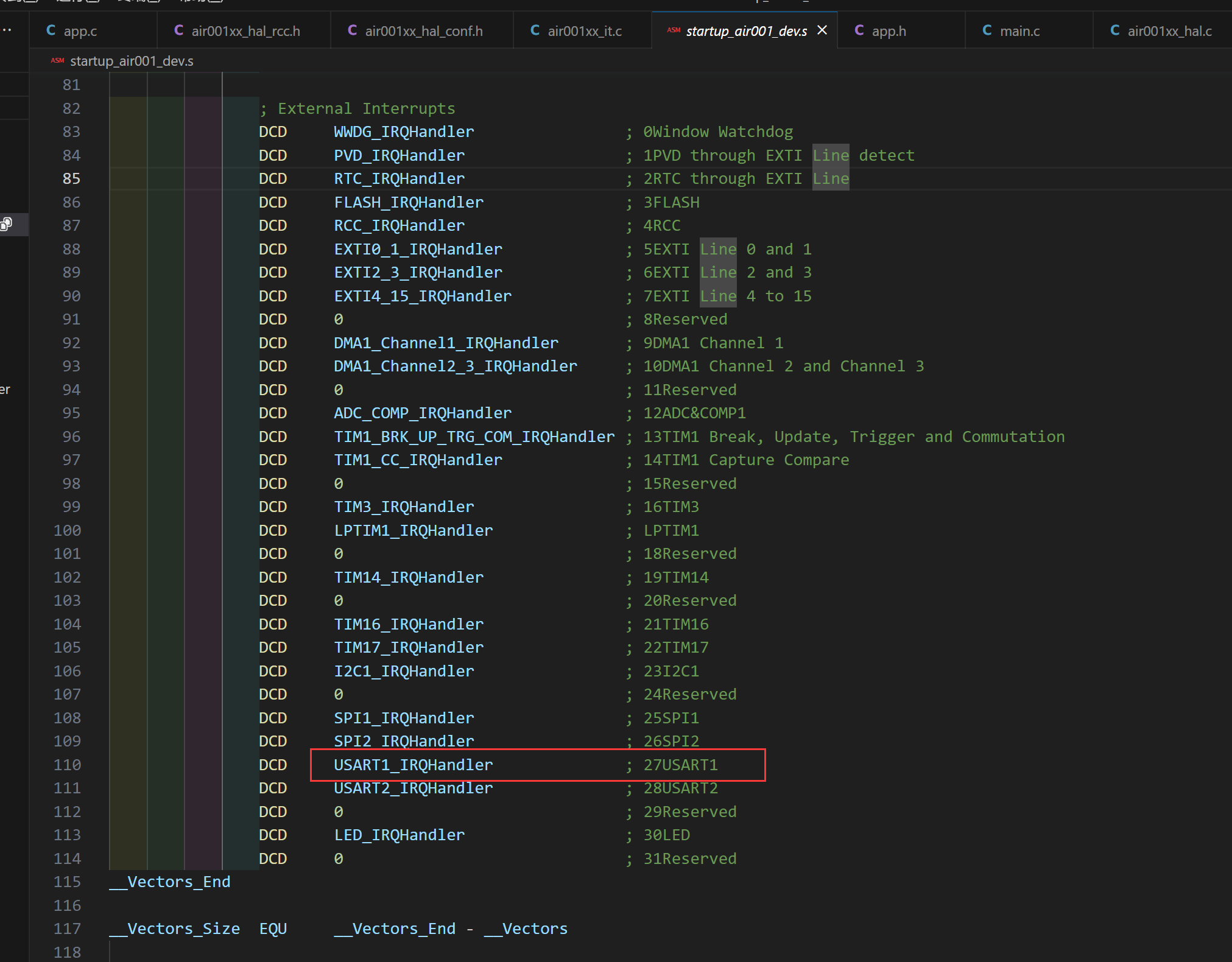This screenshot has height=962, width=1232.
Task: Click TIM14_IRQHandler symbol
Action: pyautogui.click(x=409, y=578)
